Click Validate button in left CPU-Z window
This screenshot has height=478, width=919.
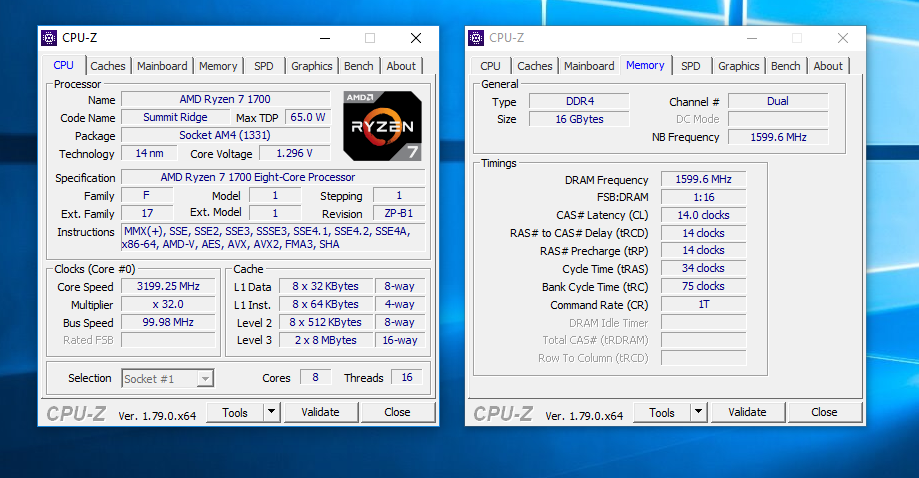[321, 412]
